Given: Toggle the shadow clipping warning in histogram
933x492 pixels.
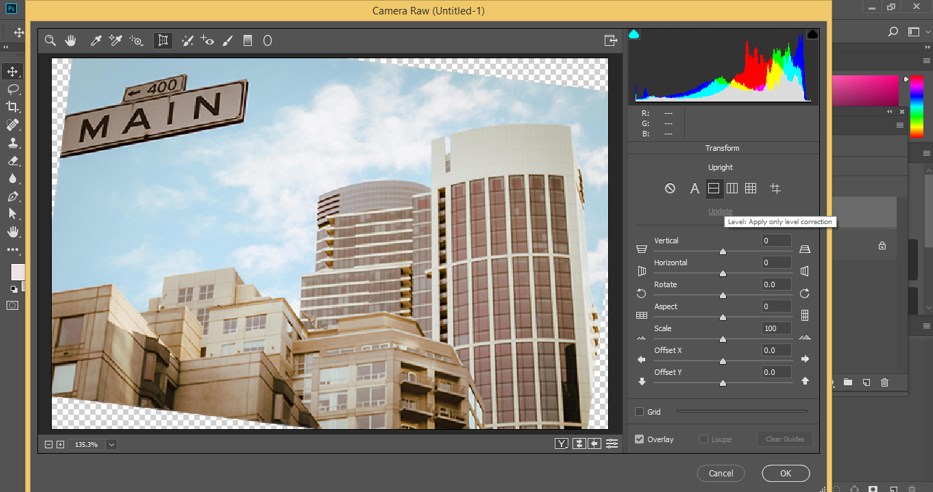Looking at the screenshot, I should click(635, 35).
